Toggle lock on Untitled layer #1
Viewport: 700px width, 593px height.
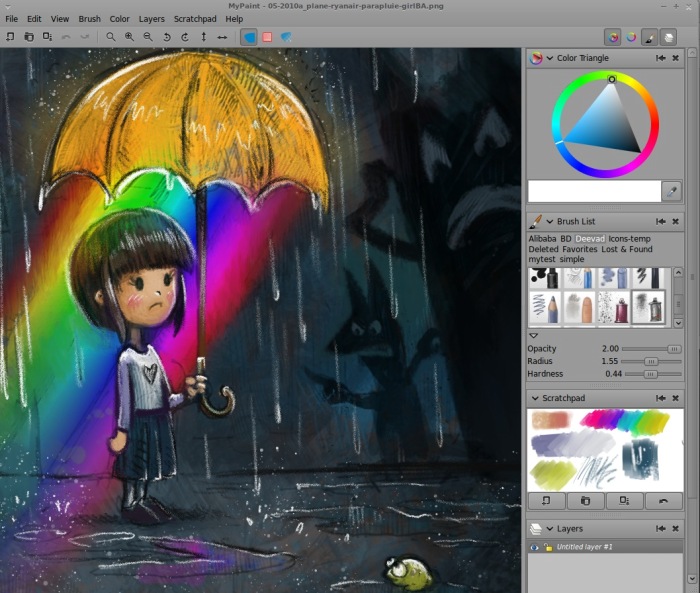click(x=548, y=547)
